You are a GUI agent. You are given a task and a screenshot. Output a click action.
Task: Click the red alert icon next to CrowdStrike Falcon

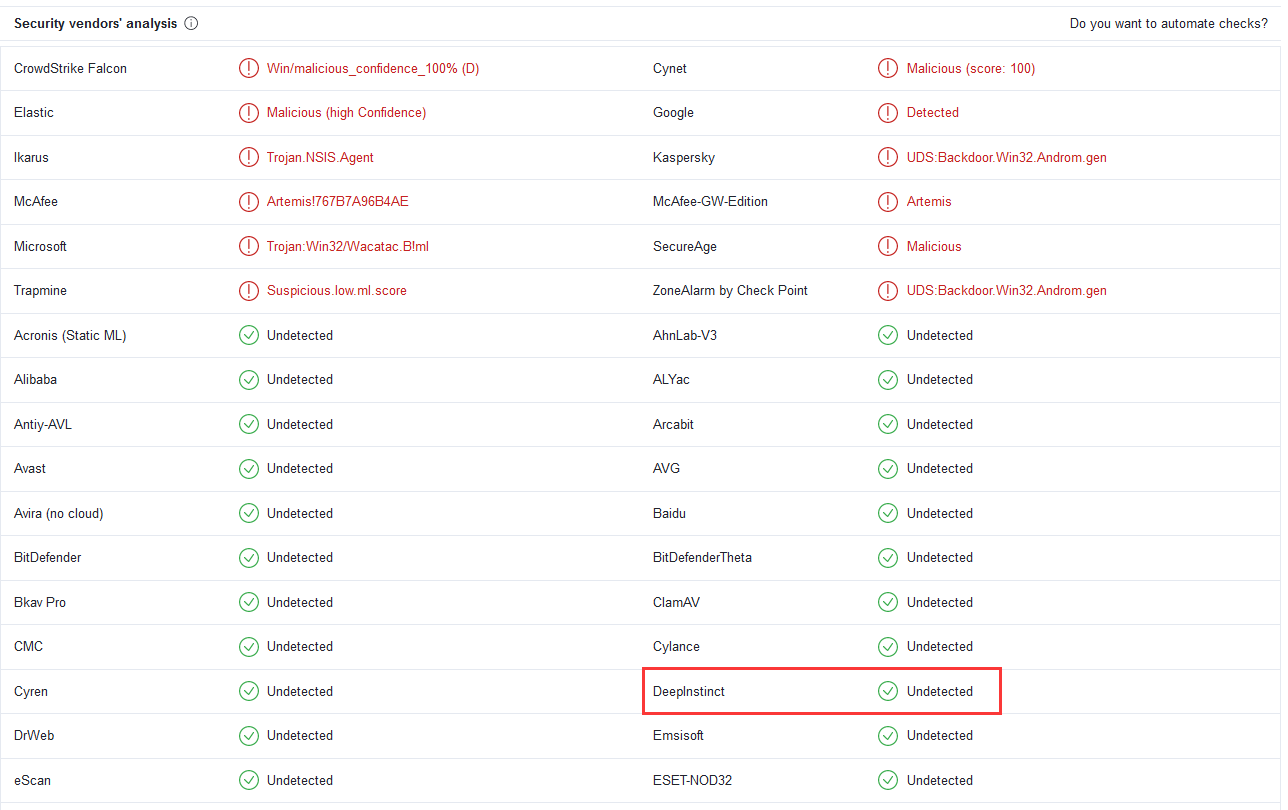pos(248,69)
